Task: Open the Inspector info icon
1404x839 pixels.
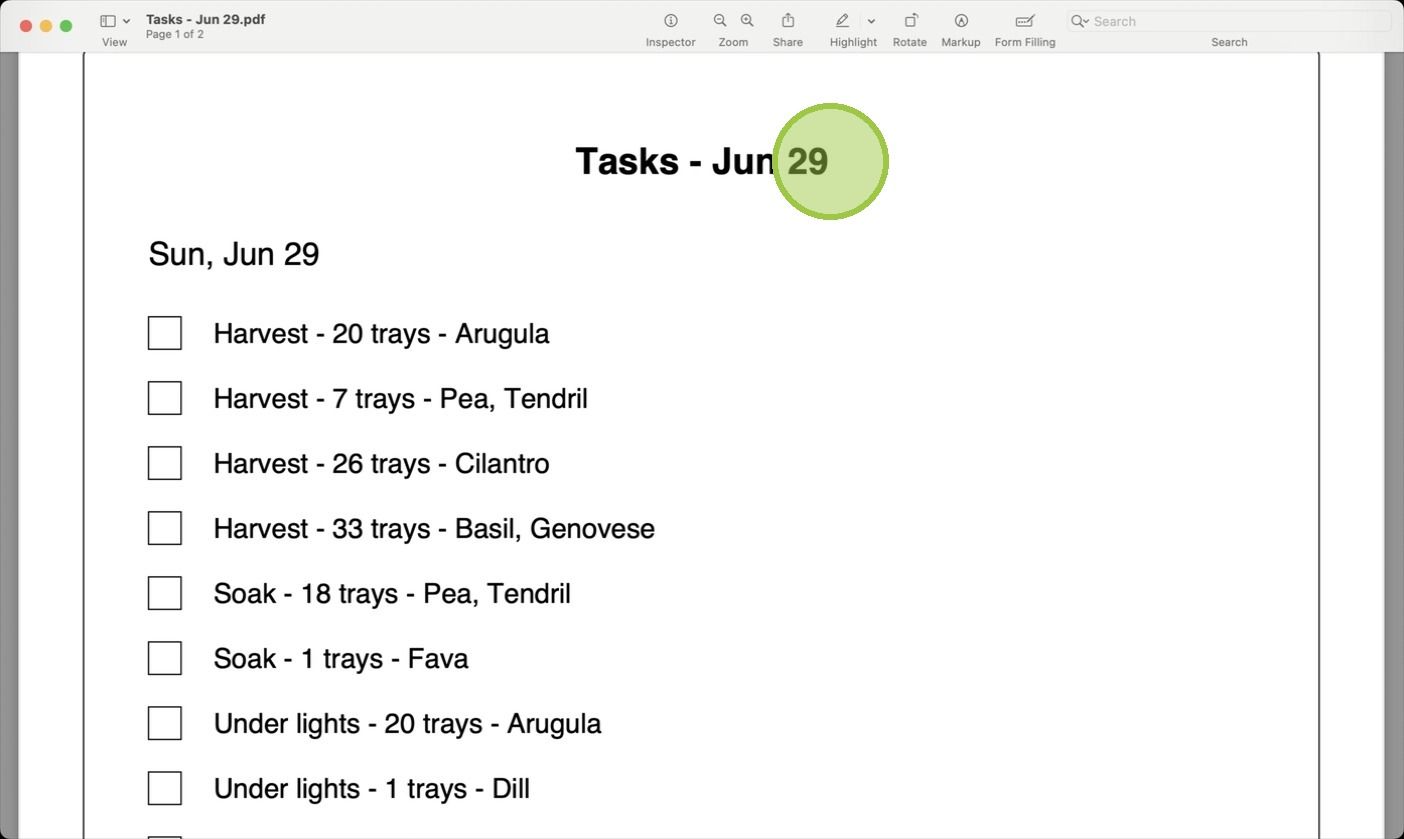Action: [x=671, y=21]
